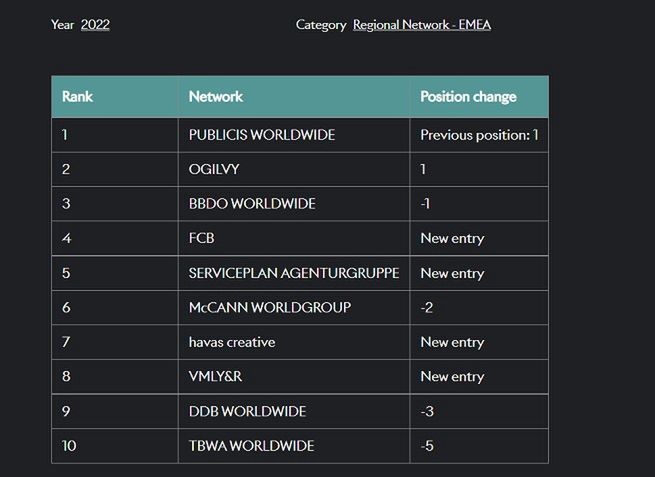Click BBDO WORLDWIDE in the table
The height and width of the screenshot is (477, 655).
pos(252,204)
